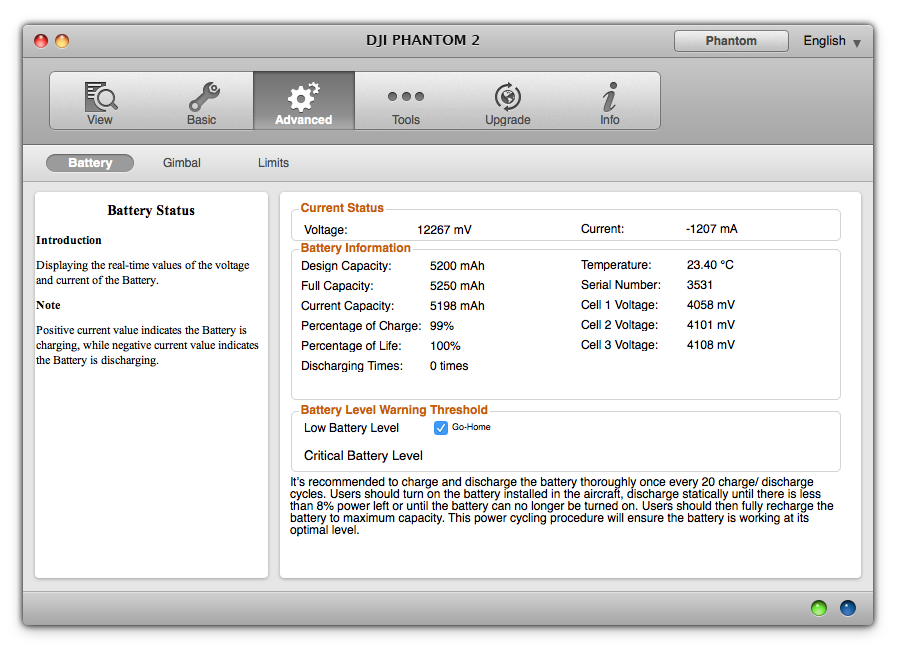Click the Battery Status heading

click(151, 210)
